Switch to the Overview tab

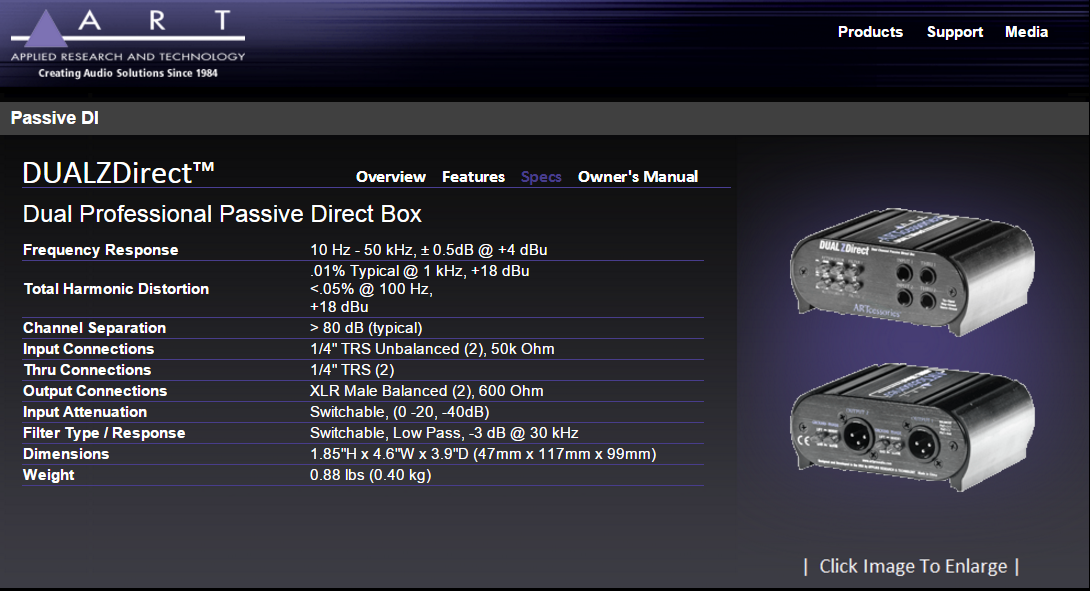point(391,177)
